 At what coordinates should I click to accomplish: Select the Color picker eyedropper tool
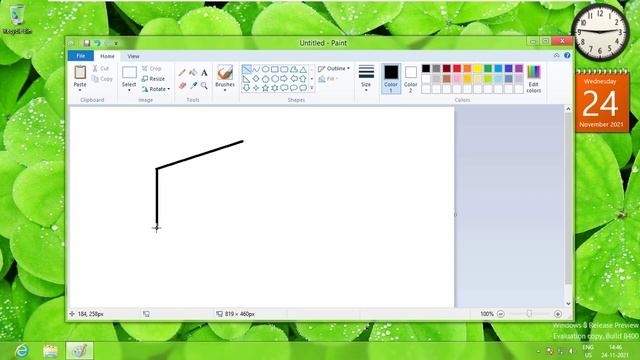tap(193, 85)
